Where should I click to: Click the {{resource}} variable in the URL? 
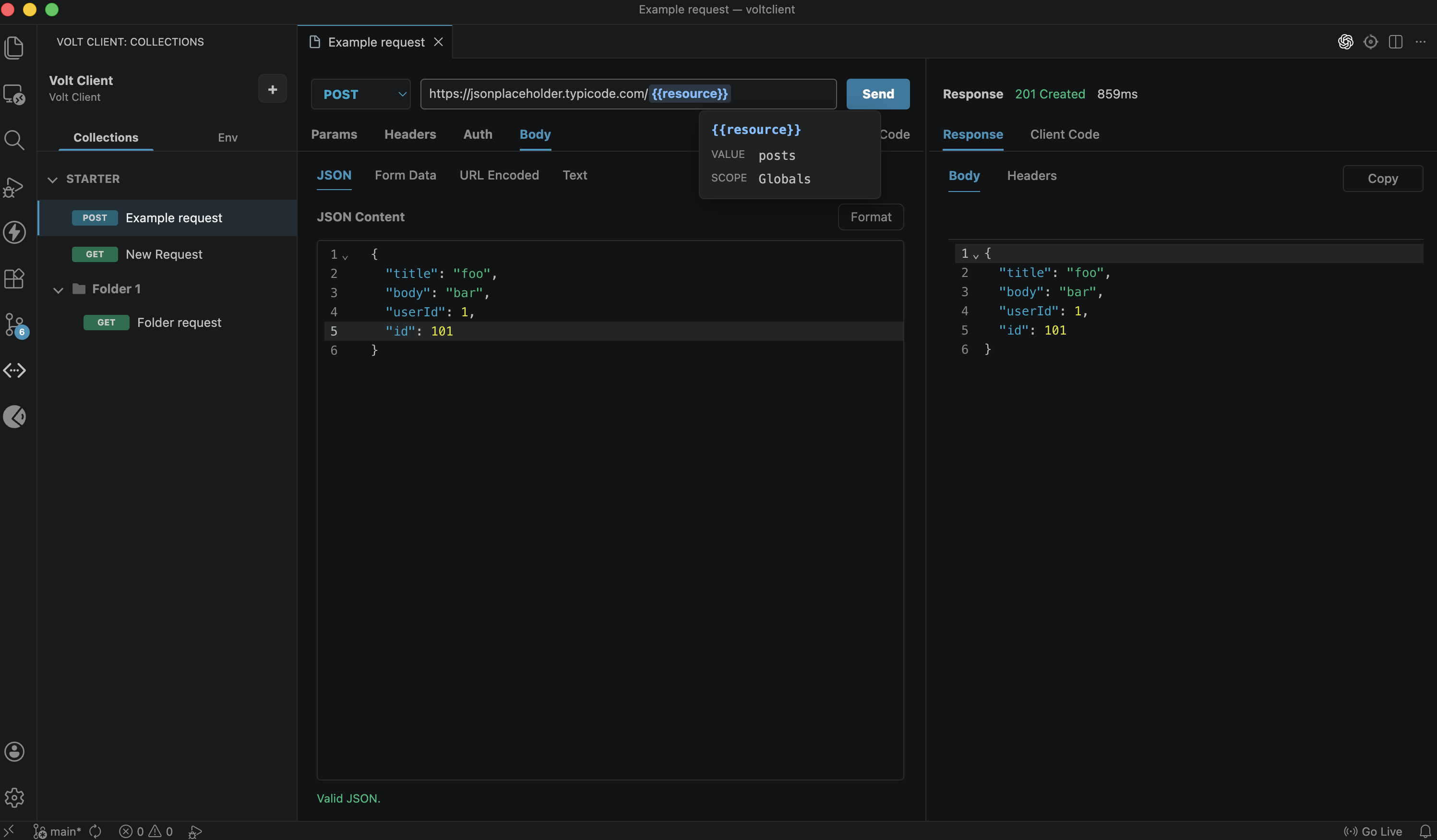(689, 94)
